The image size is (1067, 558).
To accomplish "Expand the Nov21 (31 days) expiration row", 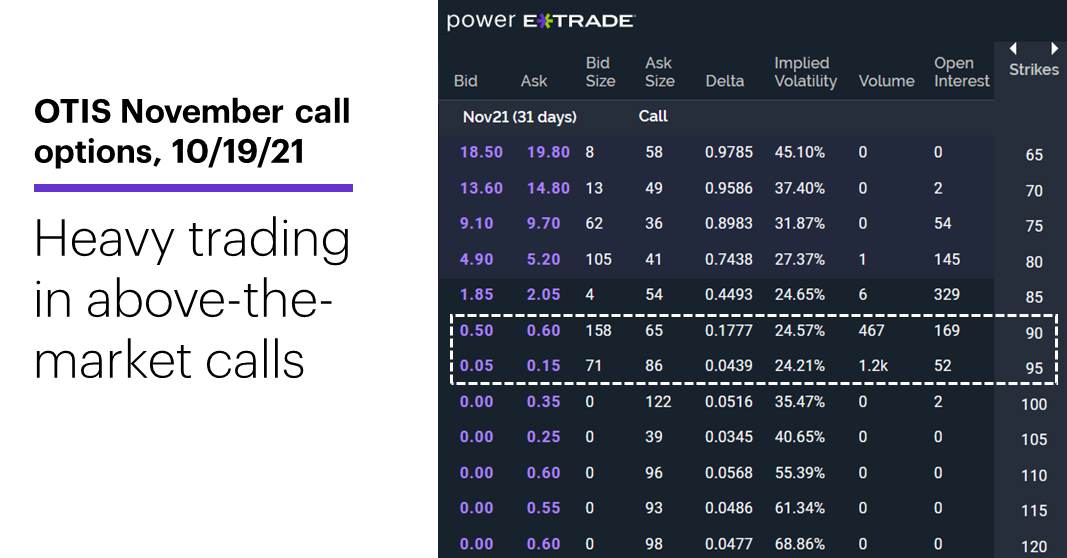I will pyautogui.click(x=520, y=117).
